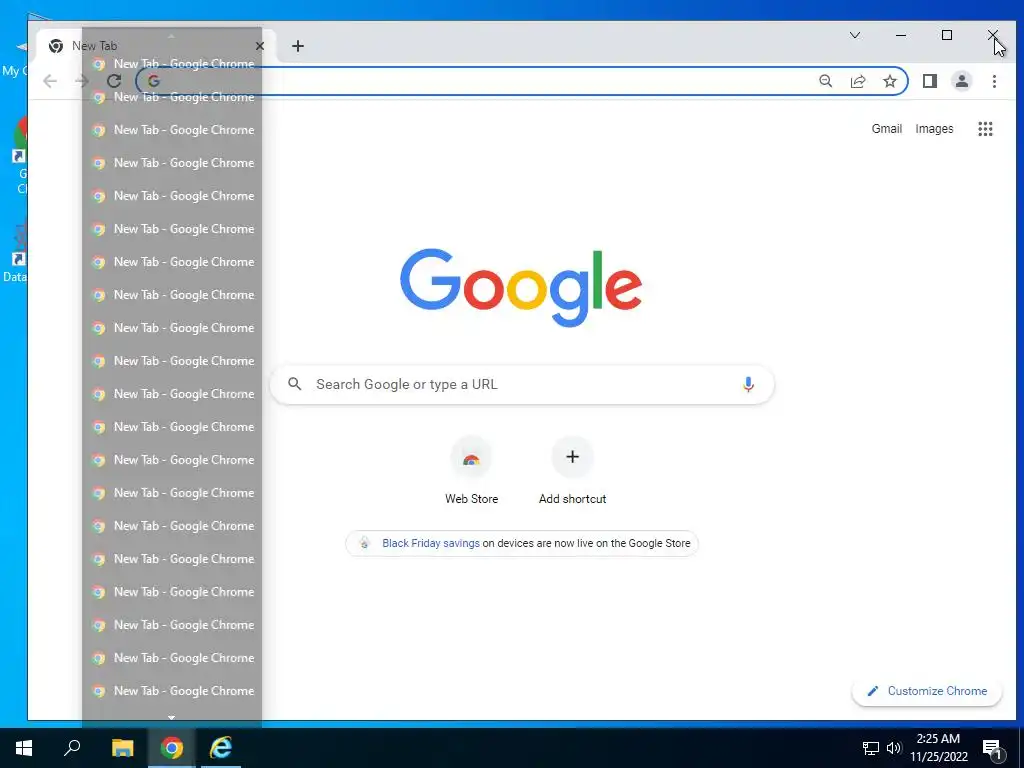Click the Customize Chrome button
Image resolution: width=1024 pixels, height=768 pixels.
[927, 691]
